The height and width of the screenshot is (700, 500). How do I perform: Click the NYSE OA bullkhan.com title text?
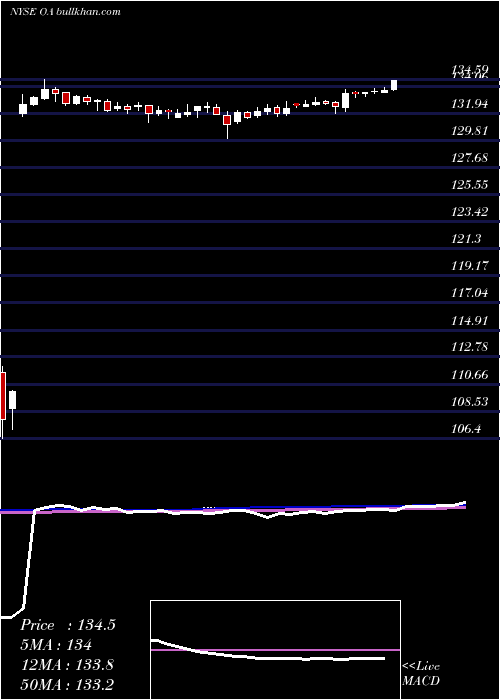pos(65,12)
